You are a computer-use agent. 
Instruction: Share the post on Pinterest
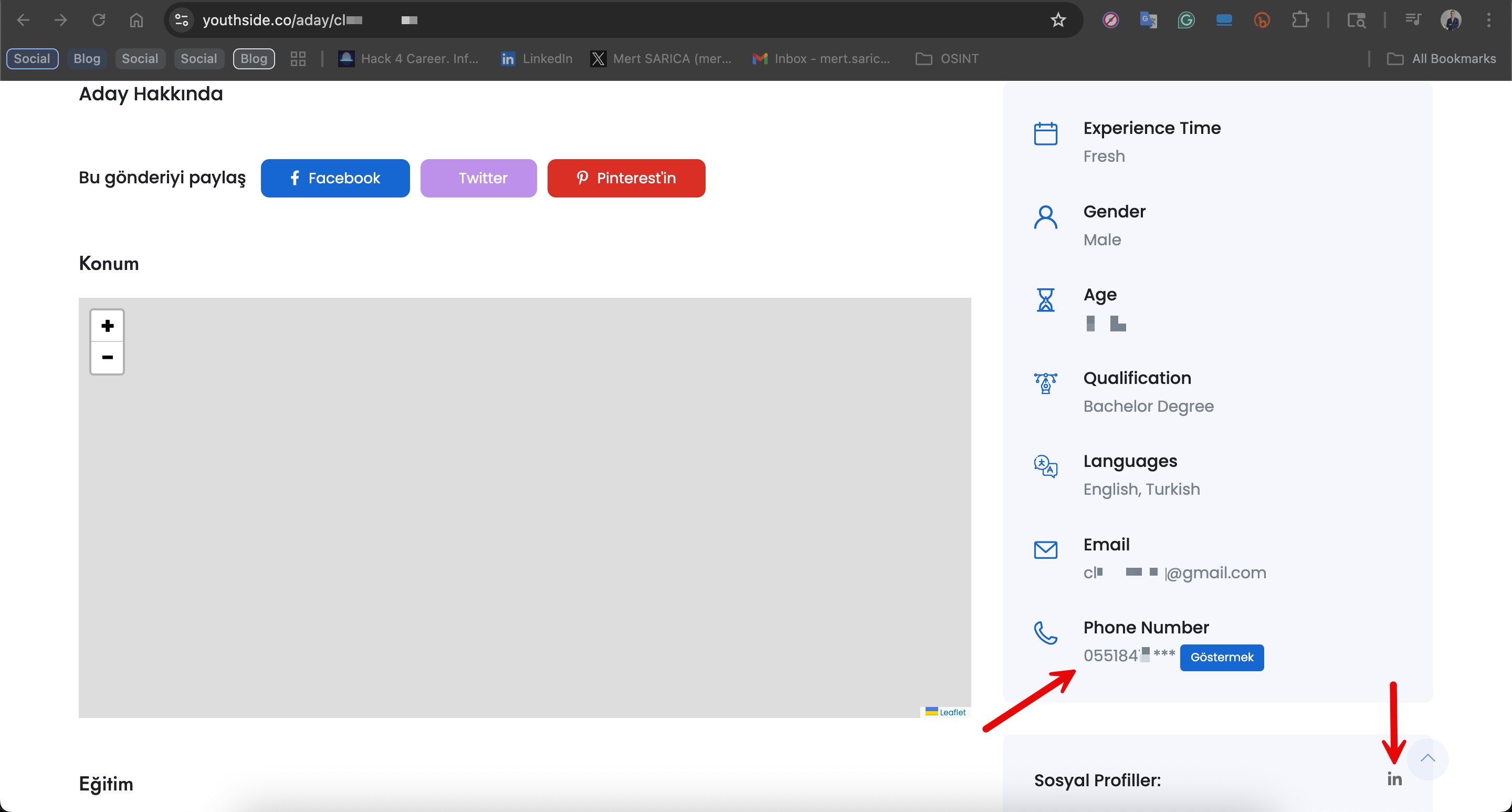click(x=626, y=178)
